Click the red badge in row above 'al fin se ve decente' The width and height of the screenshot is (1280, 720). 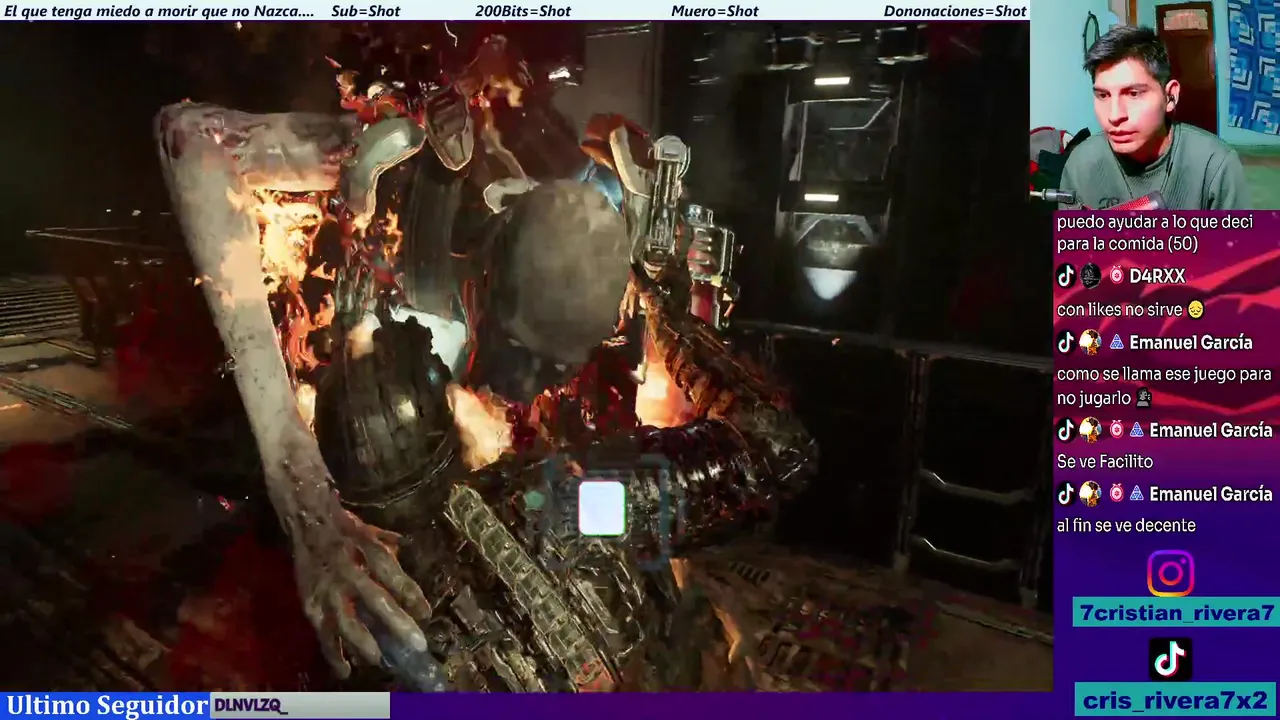pos(1116,494)
